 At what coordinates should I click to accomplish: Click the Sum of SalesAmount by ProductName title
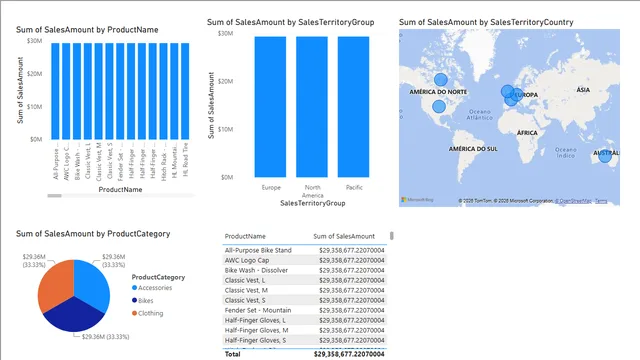[87, 30]
